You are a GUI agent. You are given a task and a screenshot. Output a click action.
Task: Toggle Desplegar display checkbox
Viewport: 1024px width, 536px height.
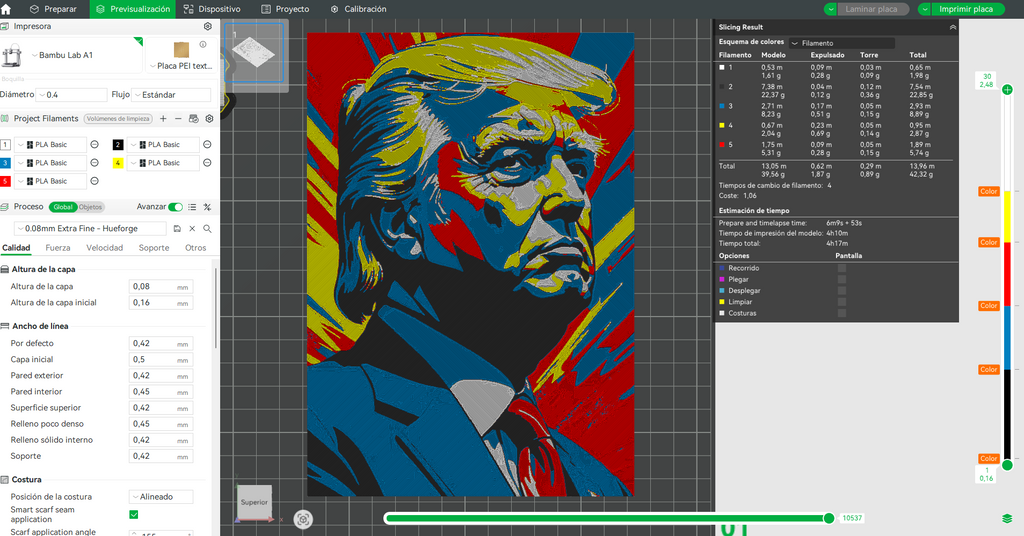click(842, 291)
